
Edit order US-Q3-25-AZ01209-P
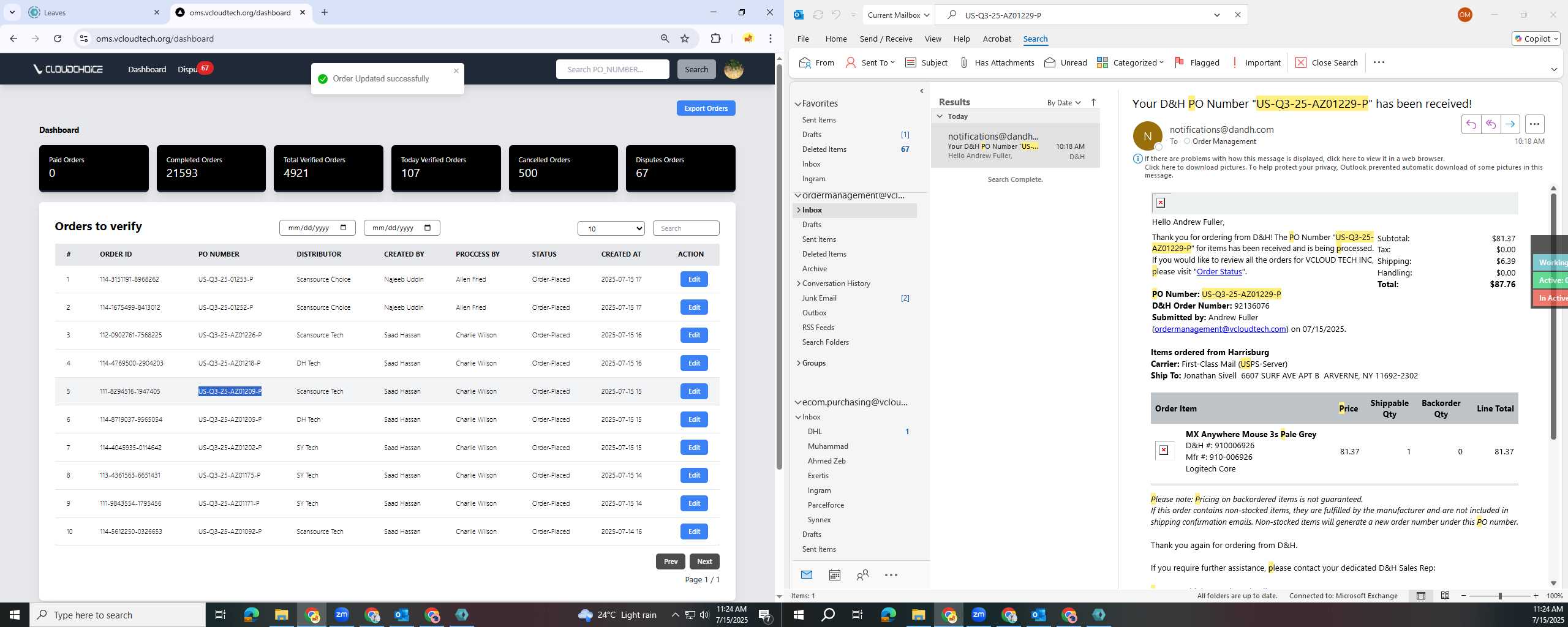tap(693, 391)
